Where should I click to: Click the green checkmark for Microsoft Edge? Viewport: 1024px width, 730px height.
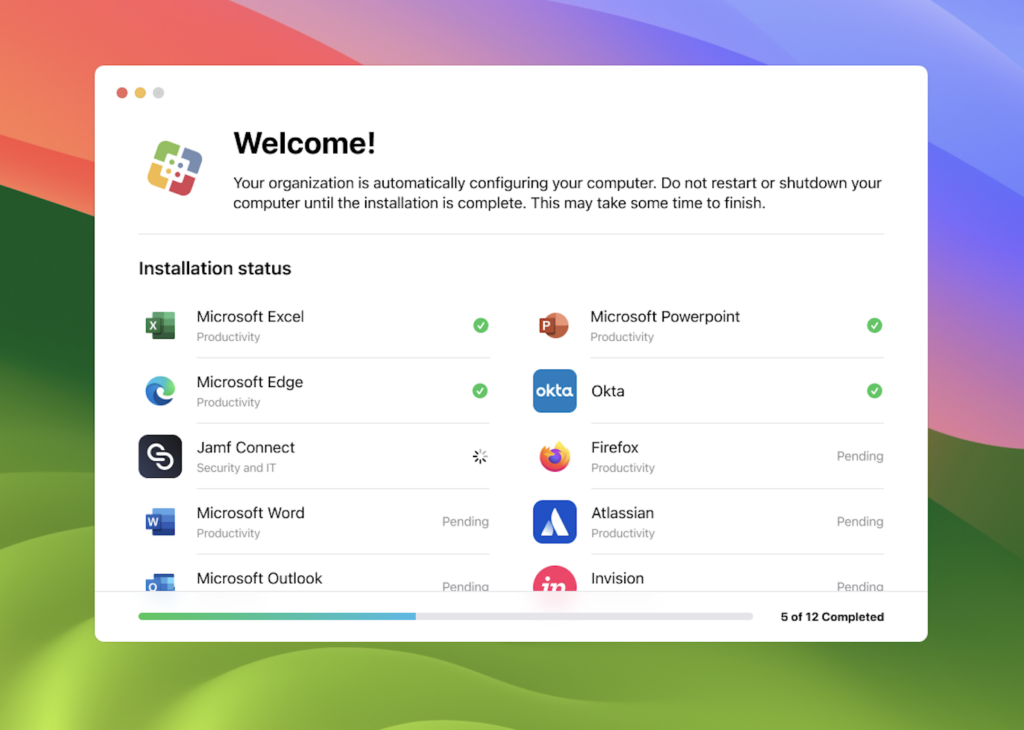[x=480, y=390]
